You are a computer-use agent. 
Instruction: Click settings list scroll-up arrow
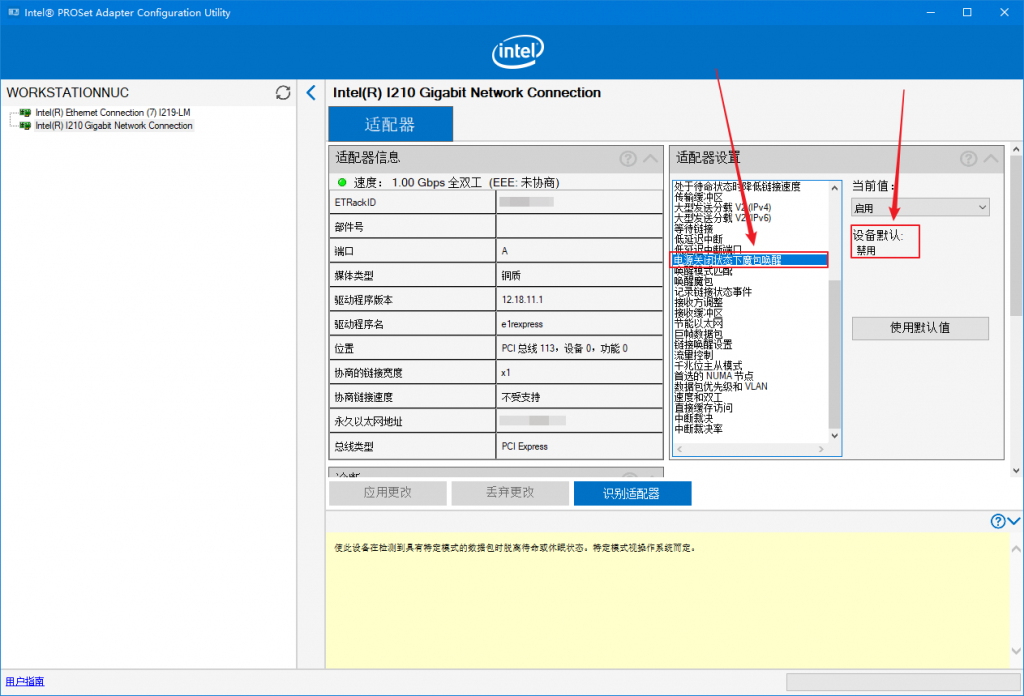pyautogui.click(x=835, y=188)
